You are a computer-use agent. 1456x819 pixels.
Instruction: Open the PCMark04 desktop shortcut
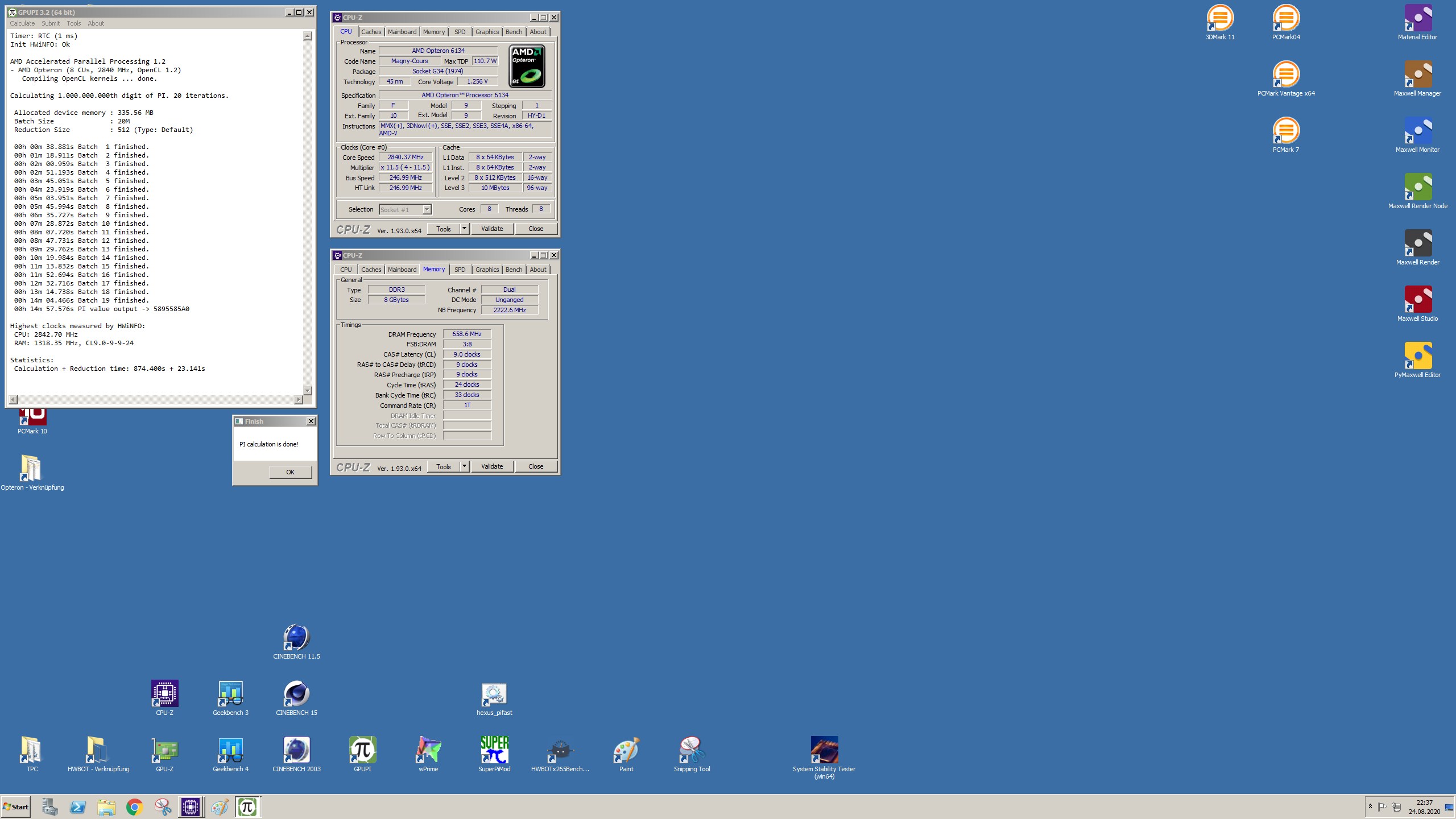tap(1286, 23)
